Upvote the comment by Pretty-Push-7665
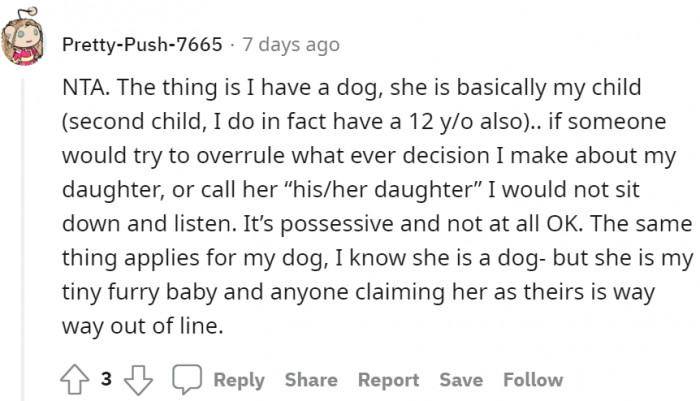The height and width of the screenshot is (401, 700). coord(75,380)
